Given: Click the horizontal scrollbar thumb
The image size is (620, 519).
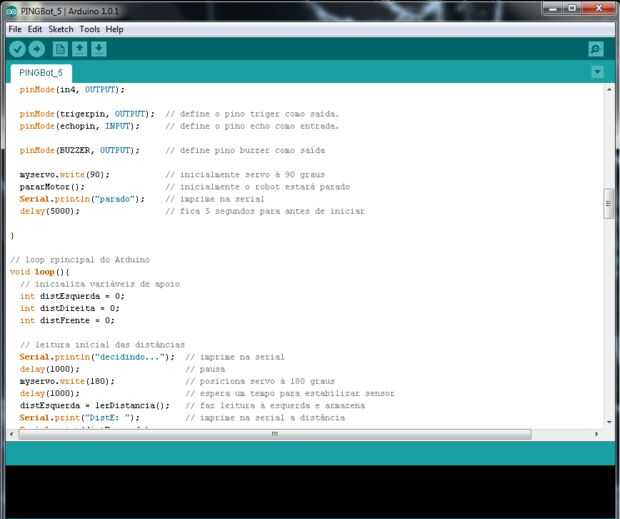Looking at the screenshot, I should click(275, 434).
